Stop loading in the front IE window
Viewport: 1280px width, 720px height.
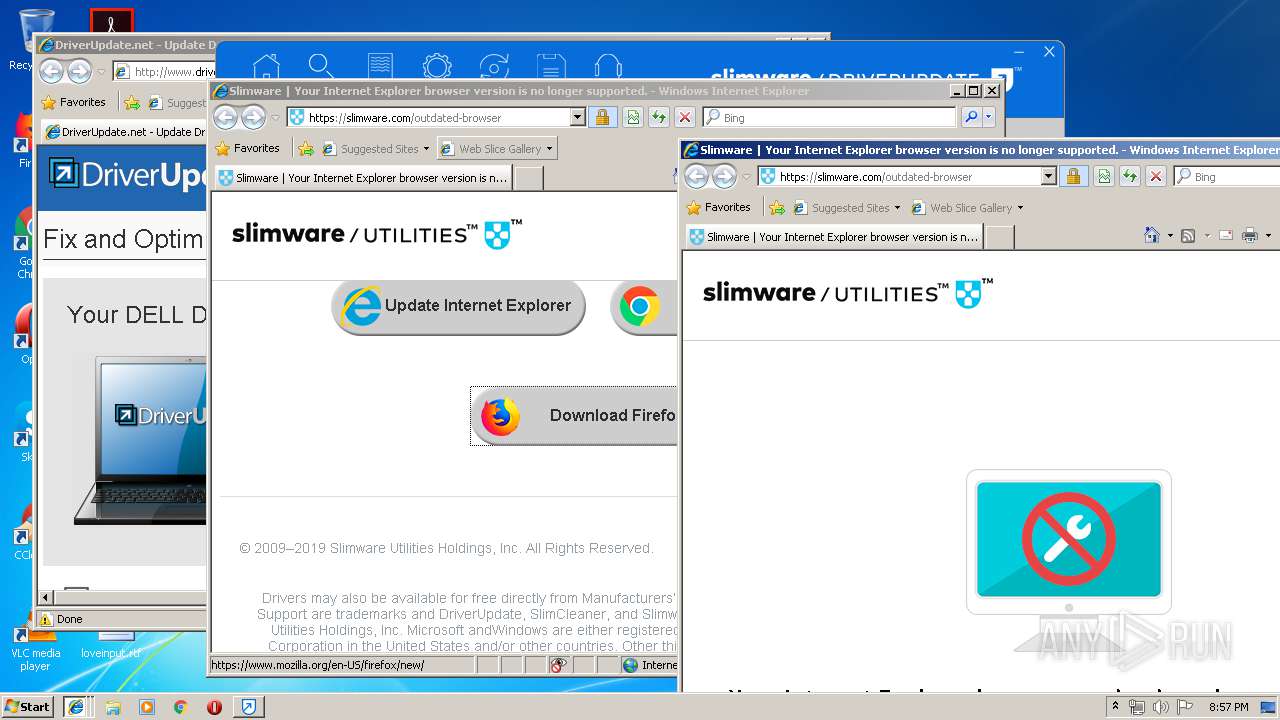pyautogui.click(x=1156, y=176)
